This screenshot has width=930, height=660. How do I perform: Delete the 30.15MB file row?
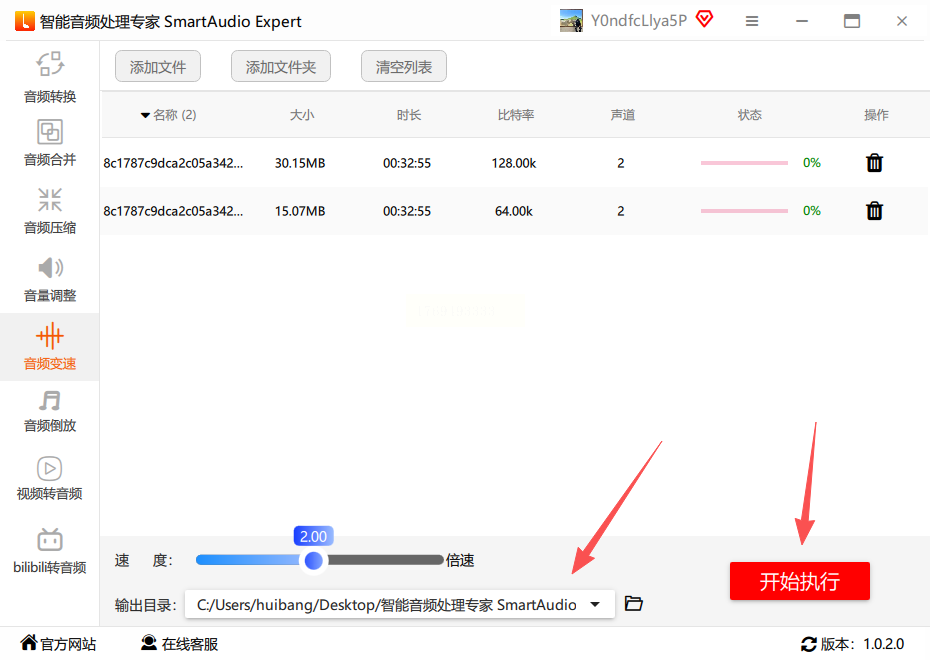(x=874, y=162)
